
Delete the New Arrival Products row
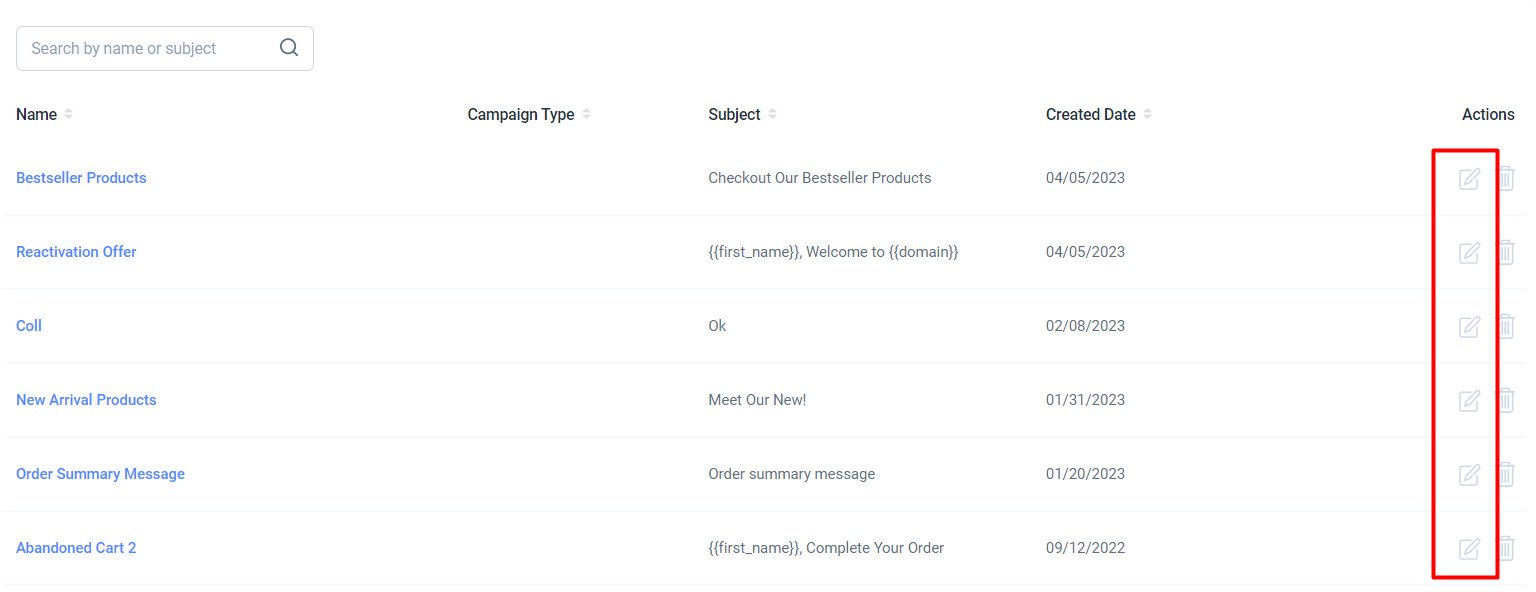1506,400
